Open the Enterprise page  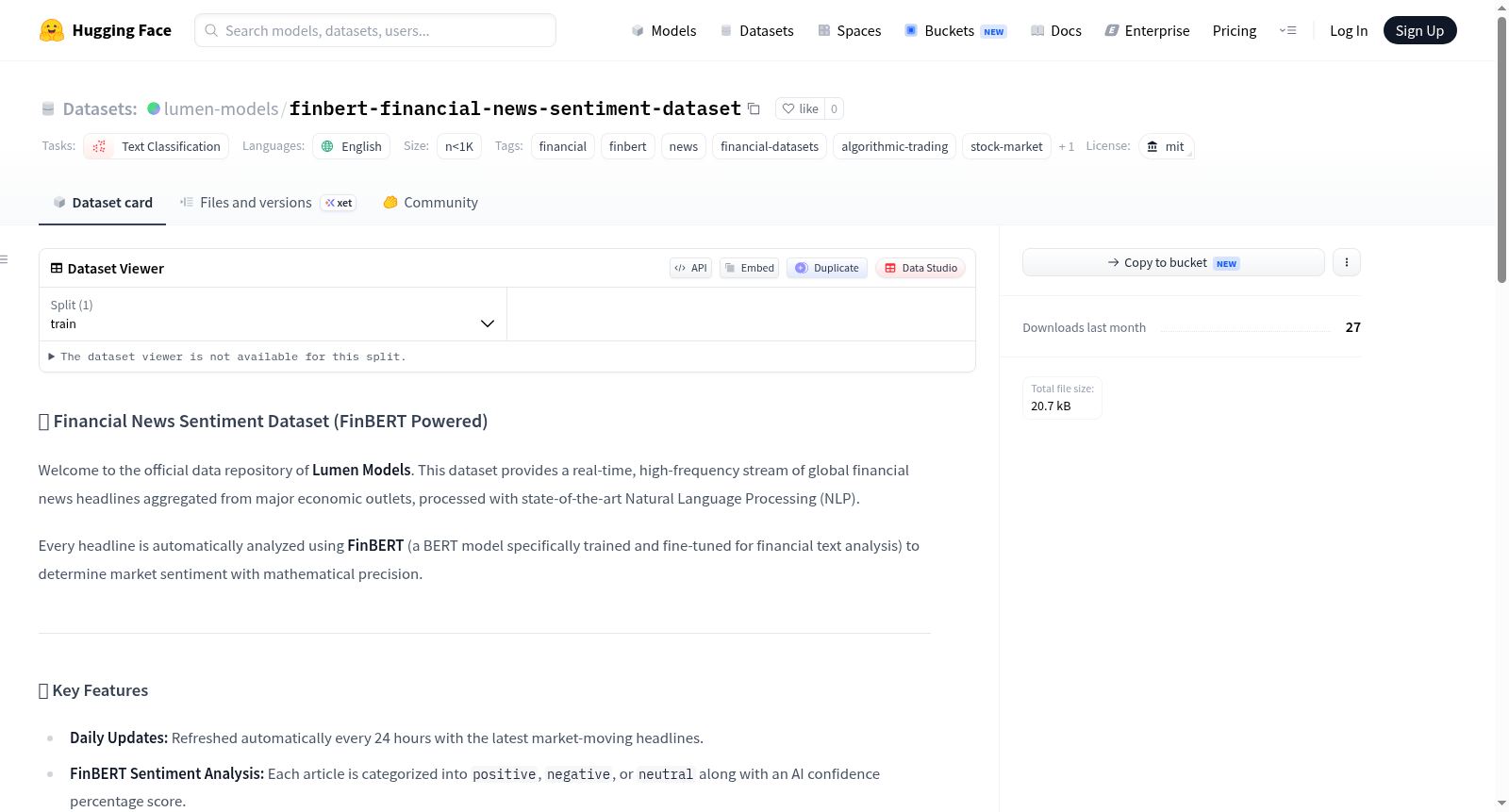pyautogui.click(x=1147, y=30)
